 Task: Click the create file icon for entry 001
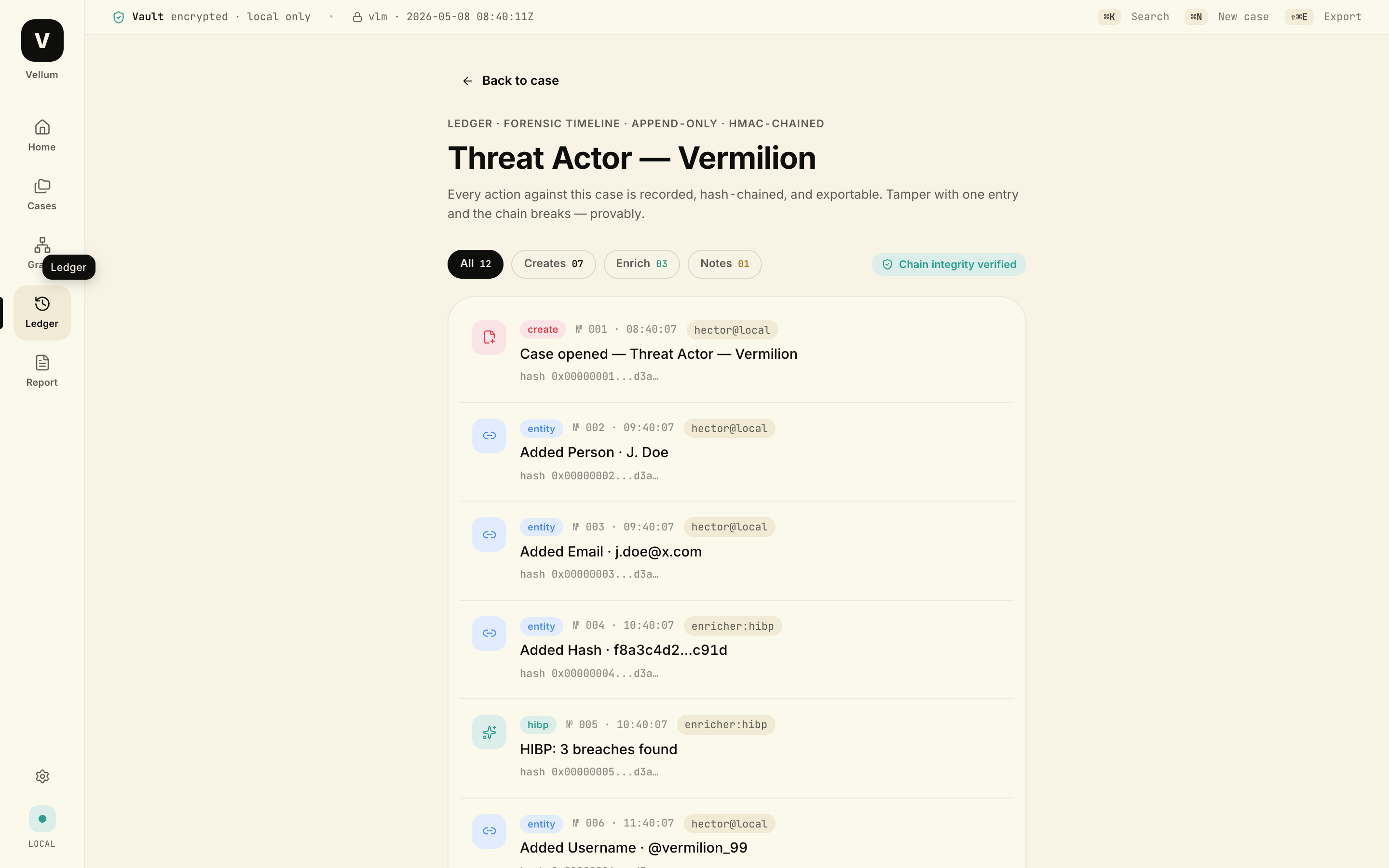489,338
